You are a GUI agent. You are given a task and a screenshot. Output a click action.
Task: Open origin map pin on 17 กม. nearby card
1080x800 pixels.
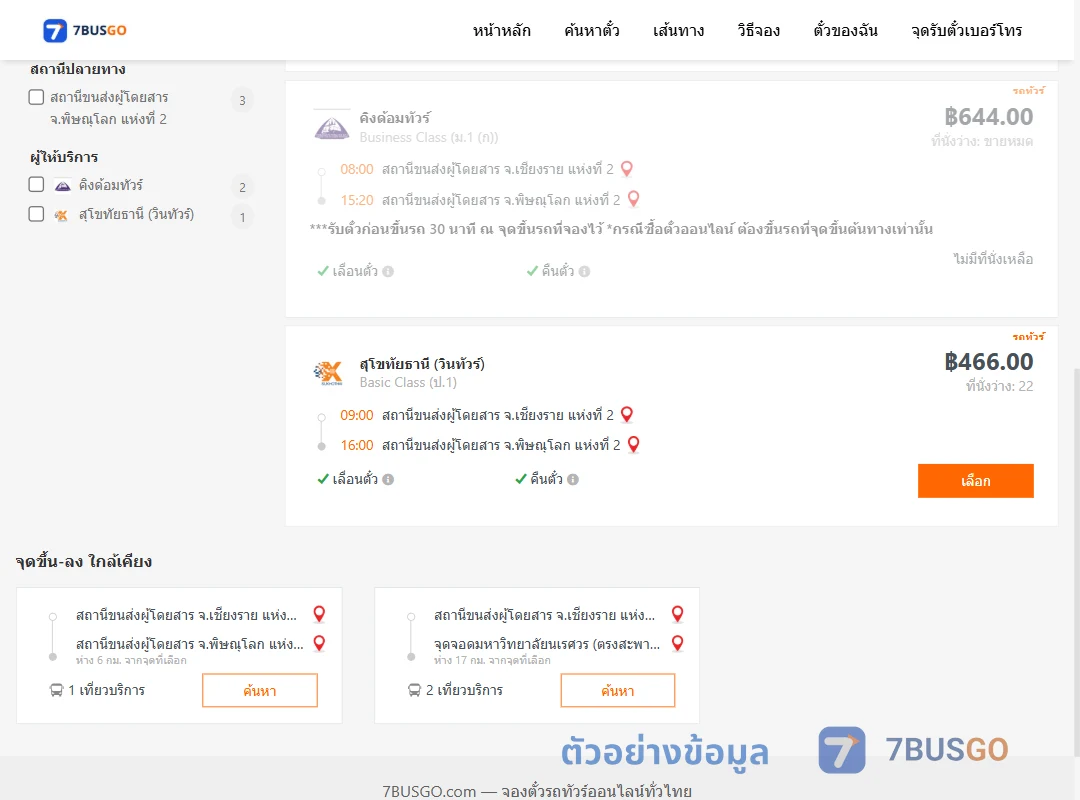tap(678, 614)
